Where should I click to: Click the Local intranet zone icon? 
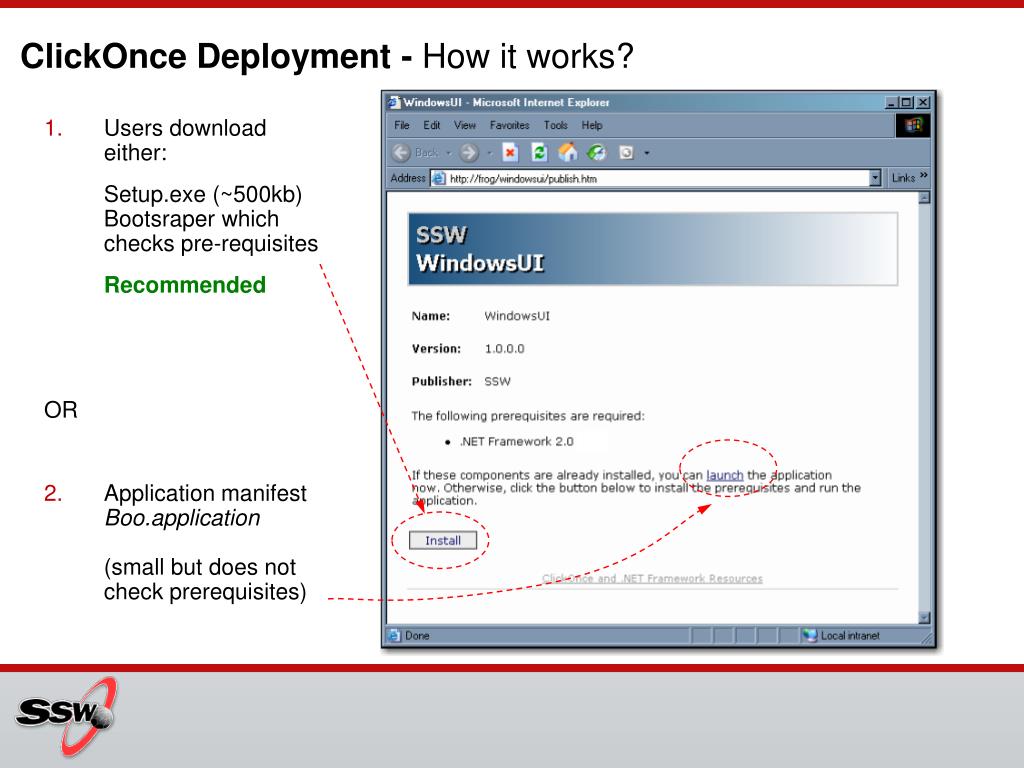tap(810, 635)
